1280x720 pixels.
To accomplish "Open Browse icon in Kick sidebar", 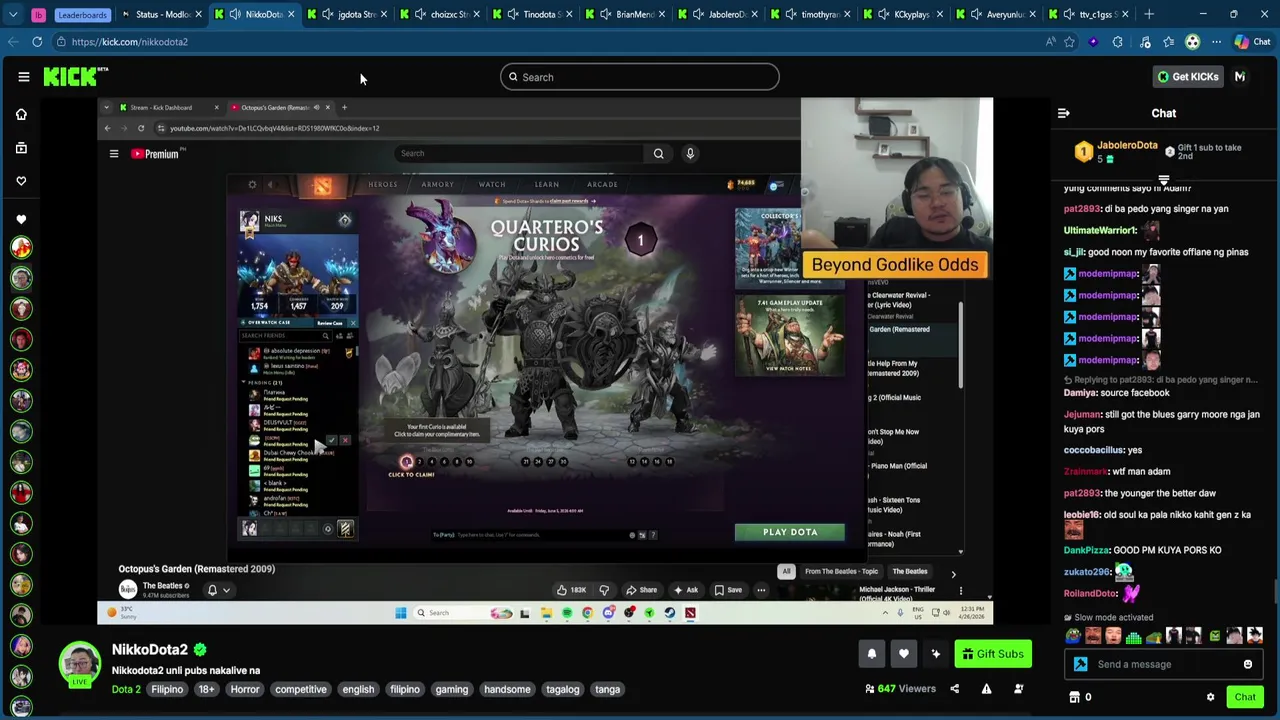I will (21, 148).
